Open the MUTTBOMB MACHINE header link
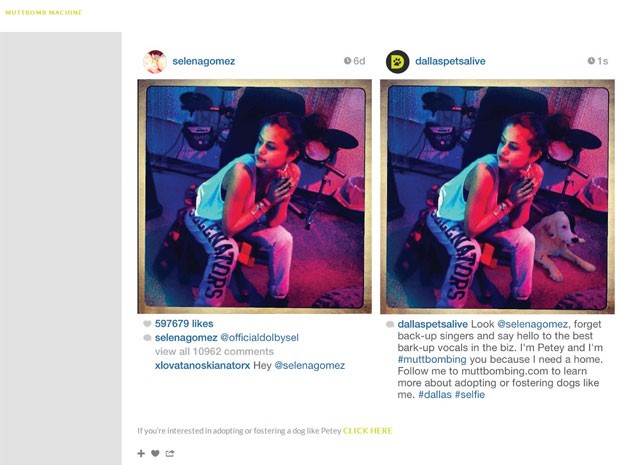Image resolution: width=620 pixels, height=465 pixels. pos(43,12)
